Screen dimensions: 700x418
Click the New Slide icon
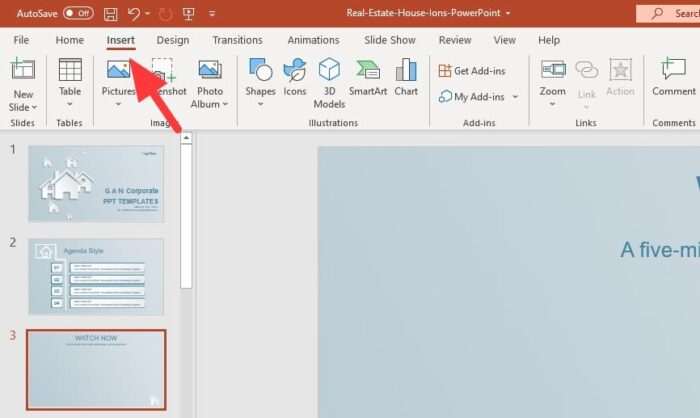pos(23,69)
